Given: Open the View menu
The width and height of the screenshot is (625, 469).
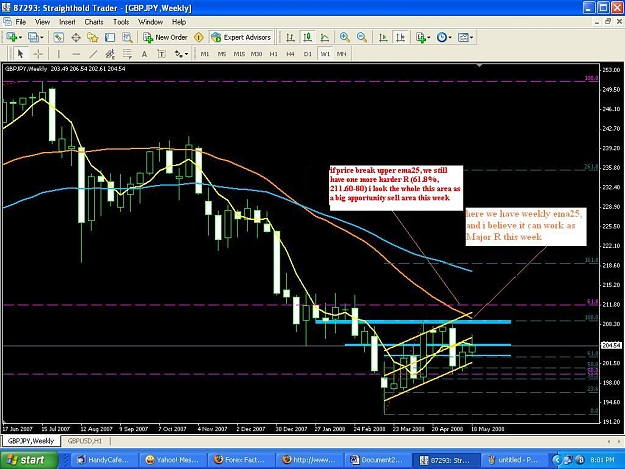Looking at the screenshot, I should 43,22.
